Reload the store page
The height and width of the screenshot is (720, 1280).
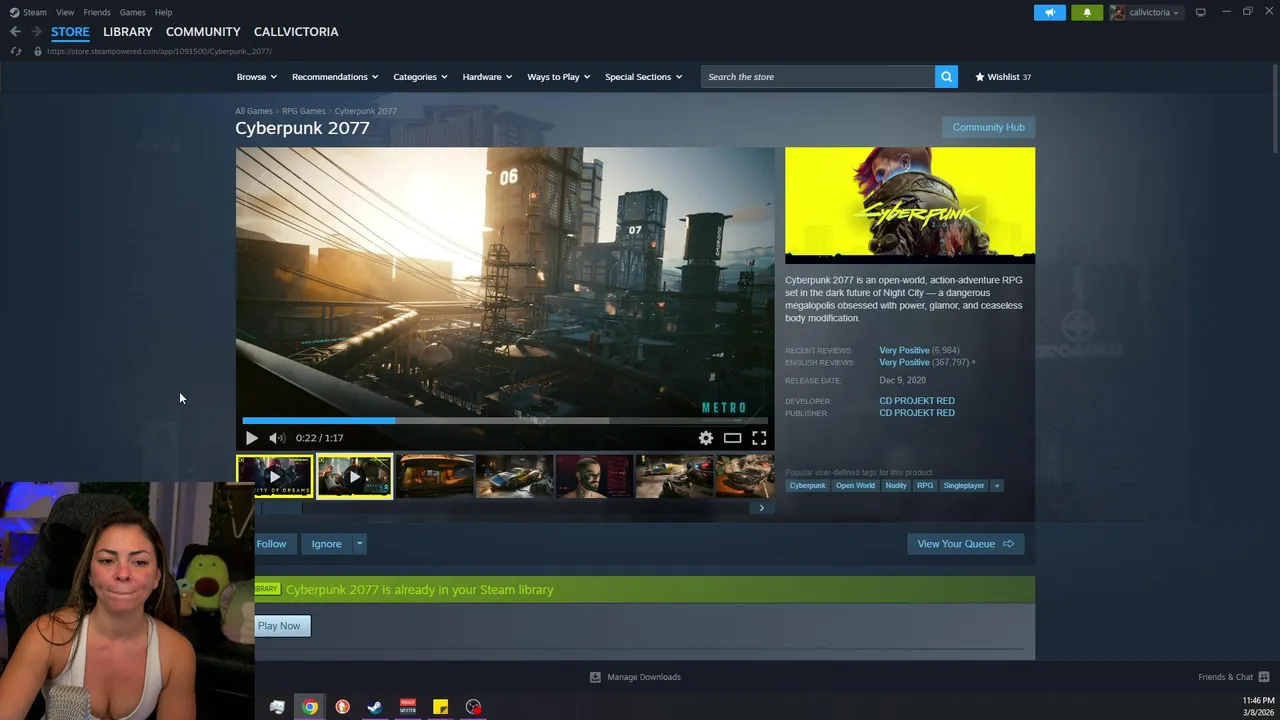click(16, 51)
